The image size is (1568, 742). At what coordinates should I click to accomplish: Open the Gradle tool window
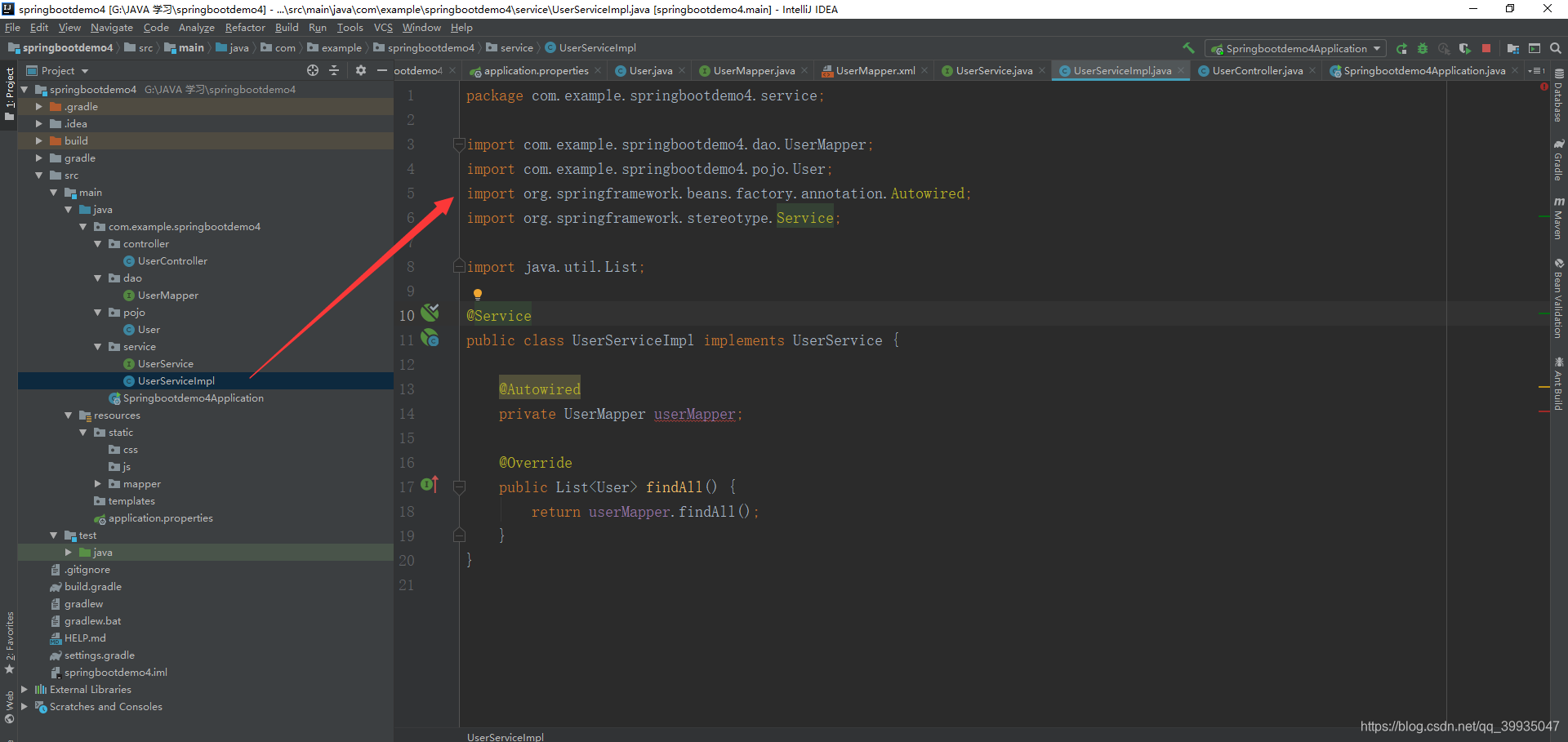[1559, 160]
